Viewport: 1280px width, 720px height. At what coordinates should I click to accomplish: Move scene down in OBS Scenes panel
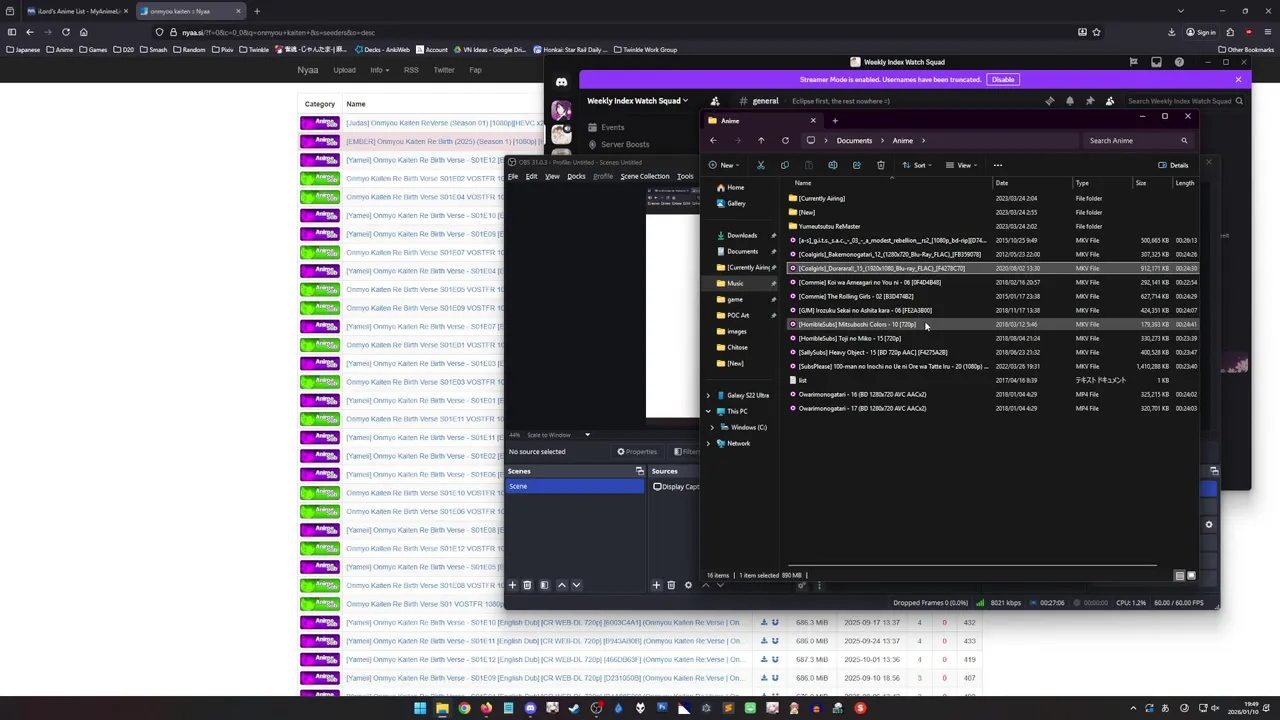click(x=576, y=585)
